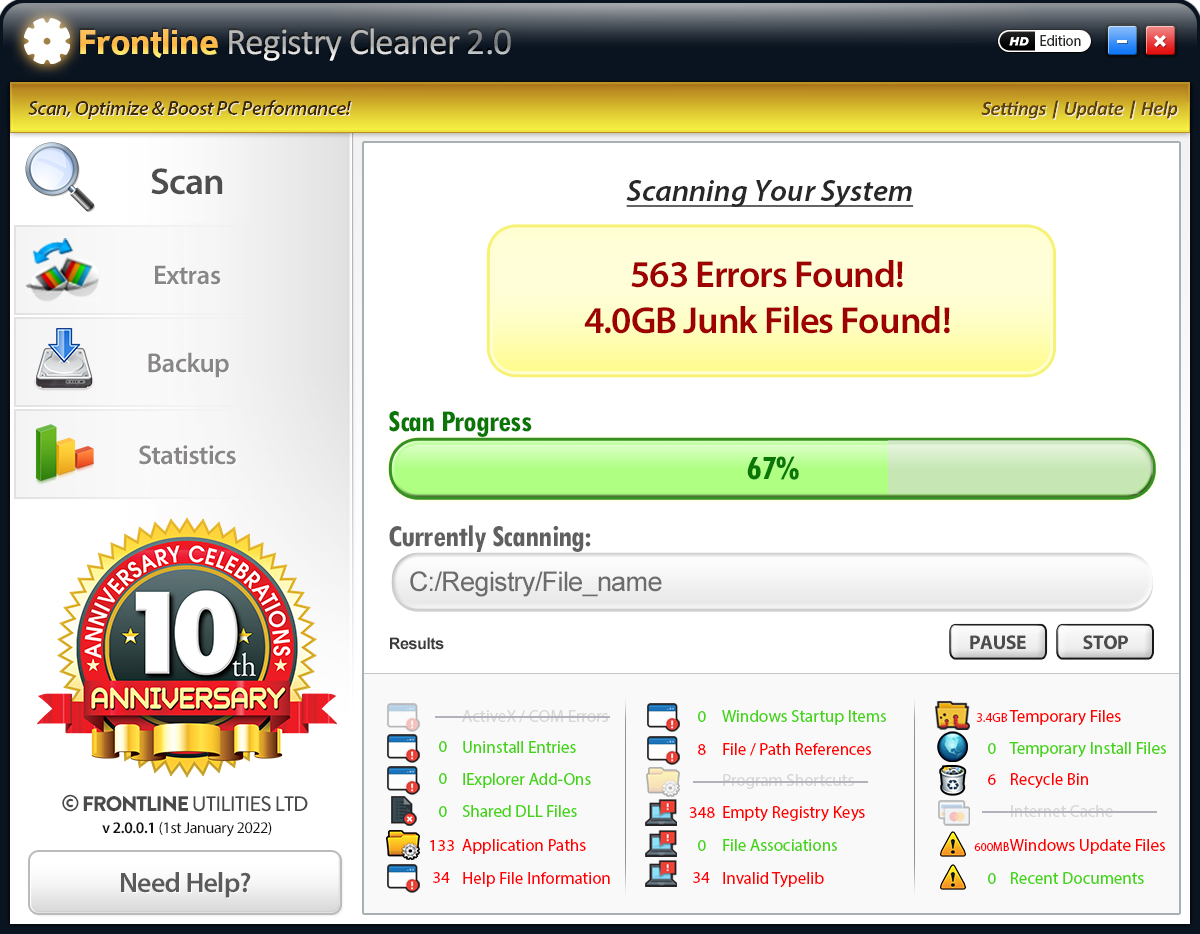The image size is (1200, 934).
Task: Click the Windows Startup Items icon
Action: point(662,716)
